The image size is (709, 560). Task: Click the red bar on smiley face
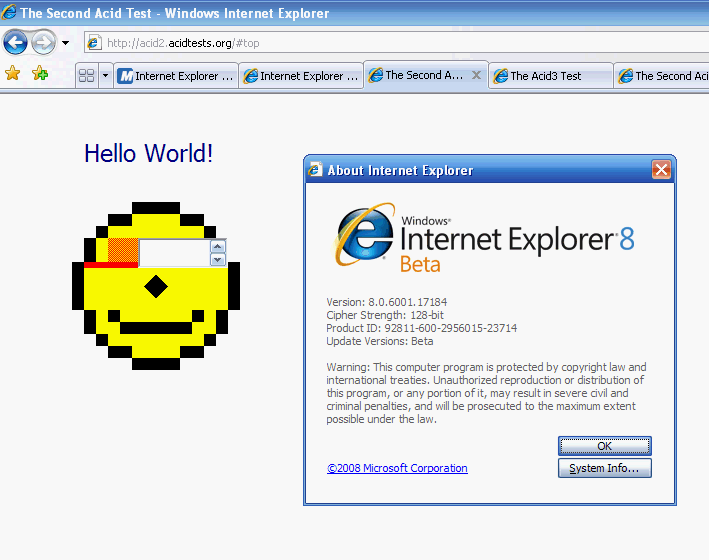[111, 265]
